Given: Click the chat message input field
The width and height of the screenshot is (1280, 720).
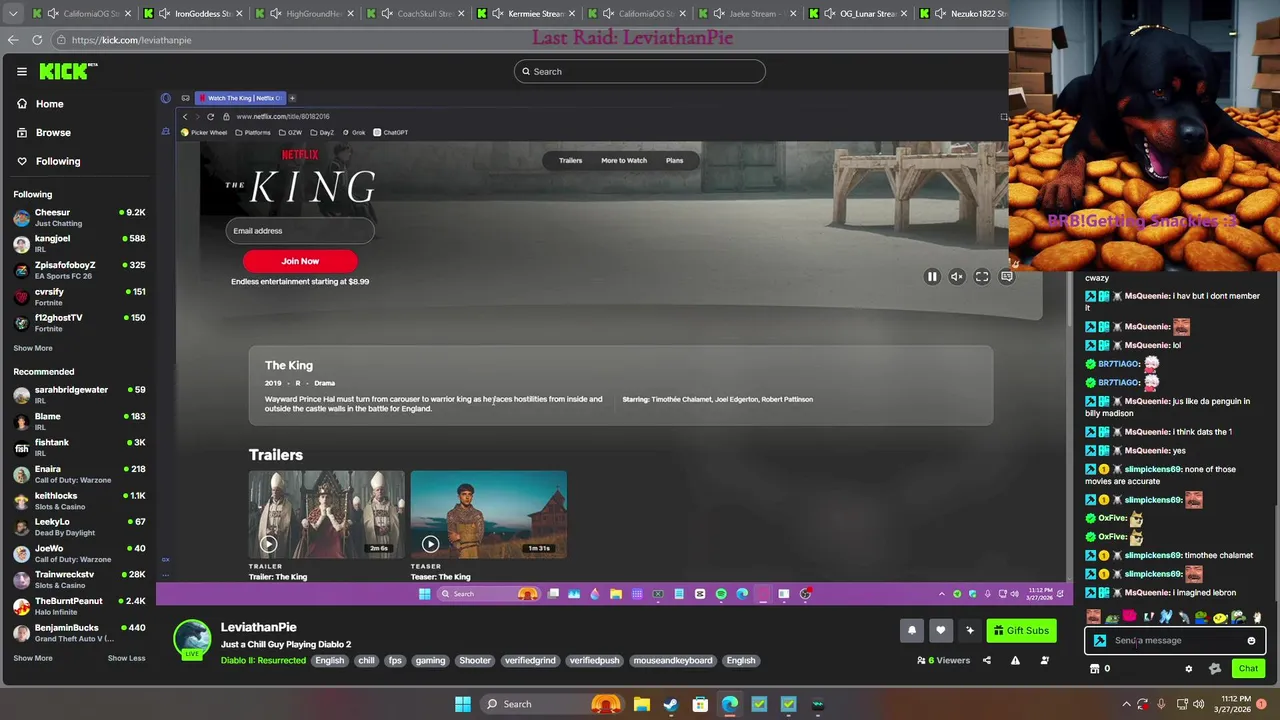Looking at the screenshot, I should (x=1175, y=641).
